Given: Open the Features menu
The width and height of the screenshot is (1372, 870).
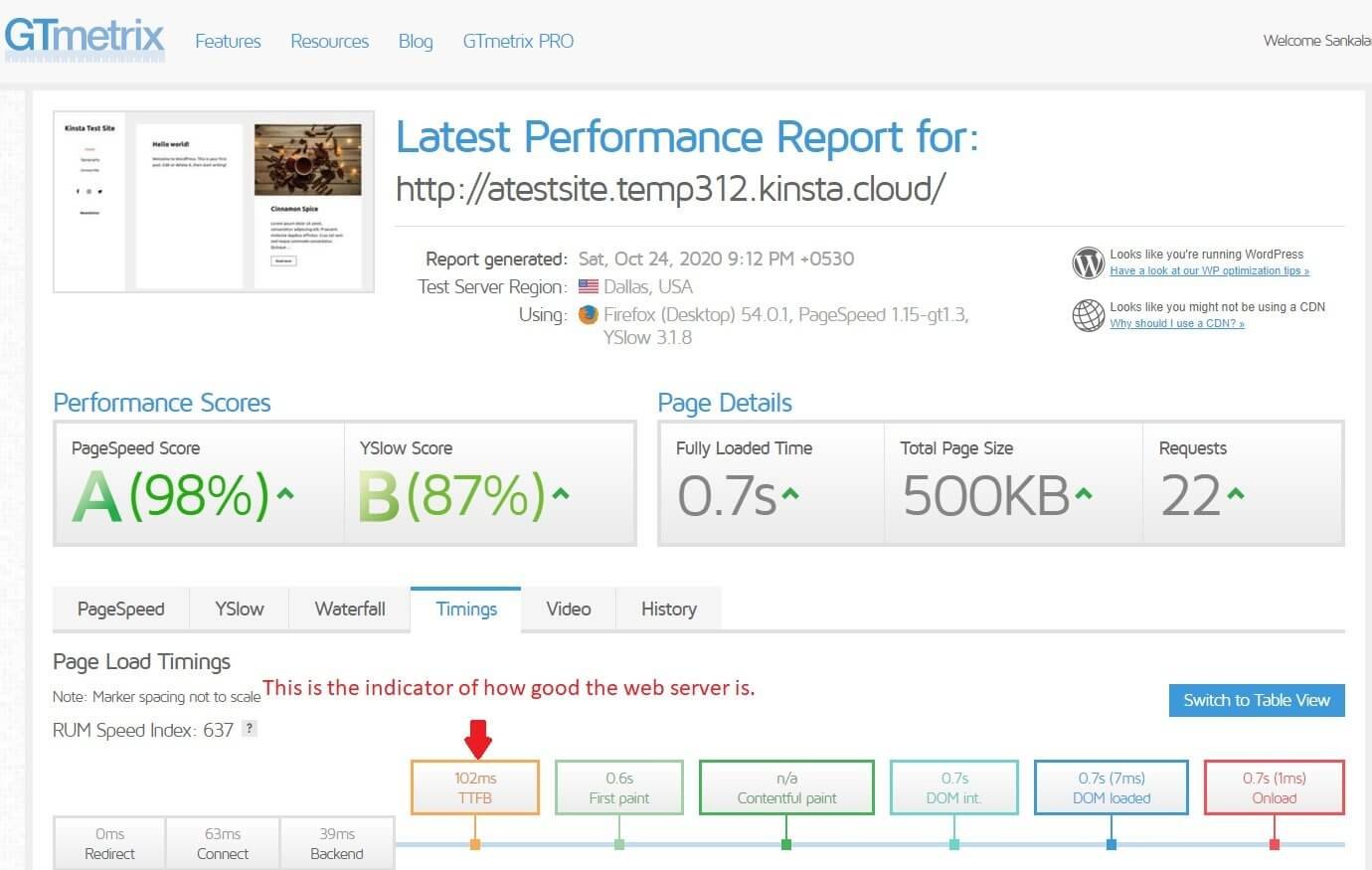Looking at the screenshot, I should (x=228, y=41).
